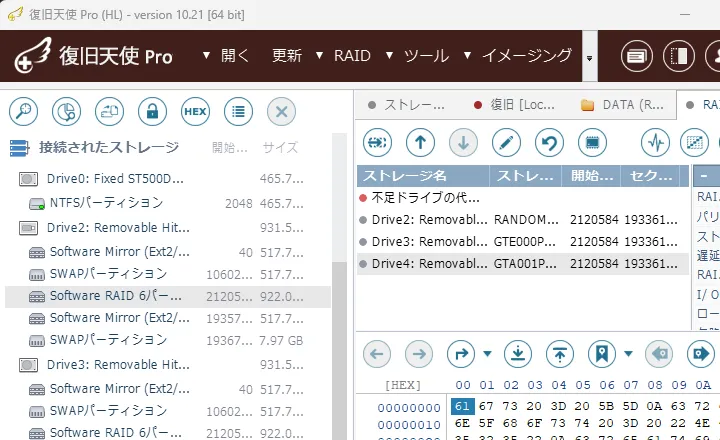Viewport: 720px width, 440px height.
Task: Switch to the 復旧 [Loc... tab
Action: coord(514,105)
